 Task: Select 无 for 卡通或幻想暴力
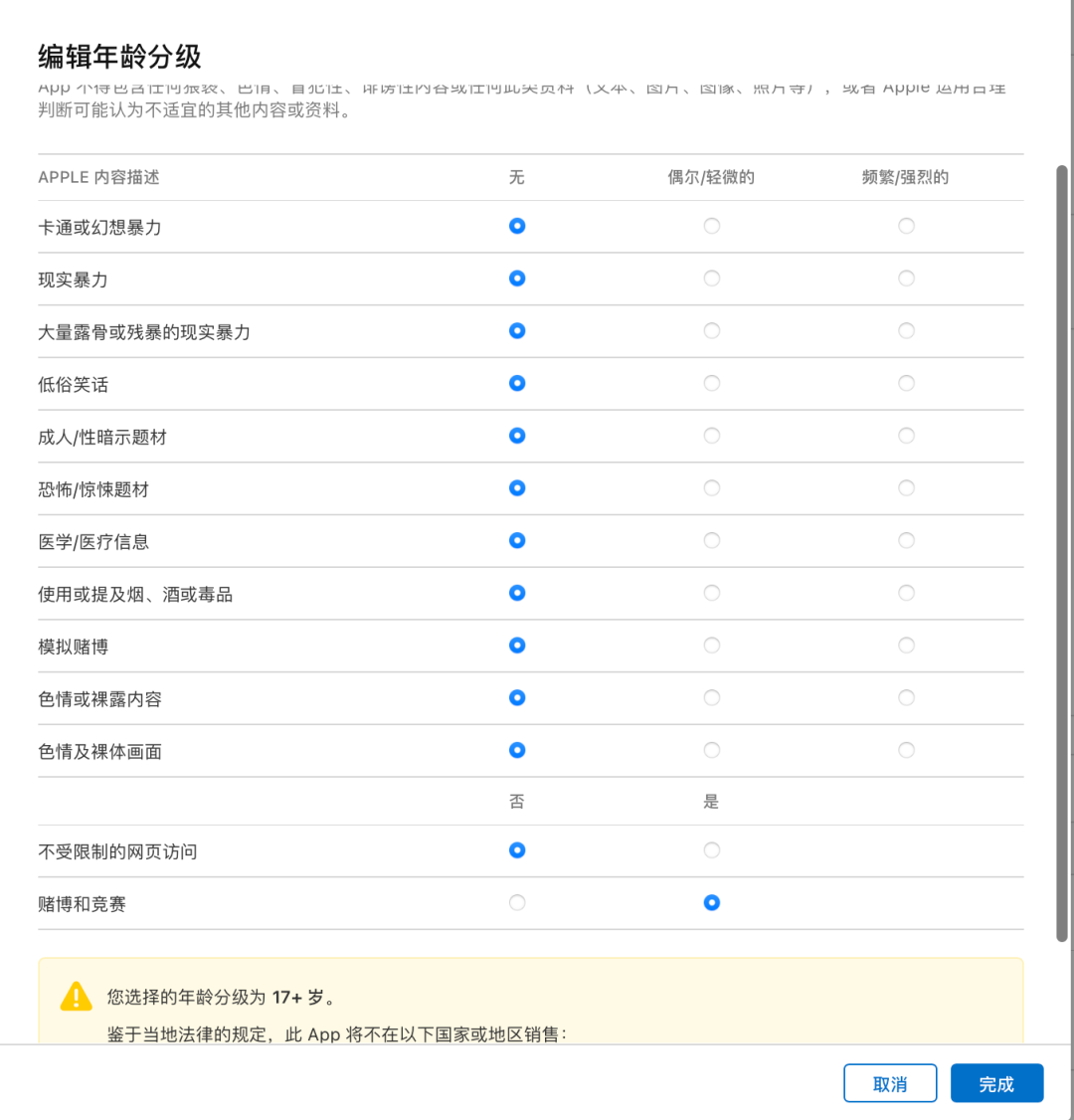pyautogui.click(x=517, y=227)
